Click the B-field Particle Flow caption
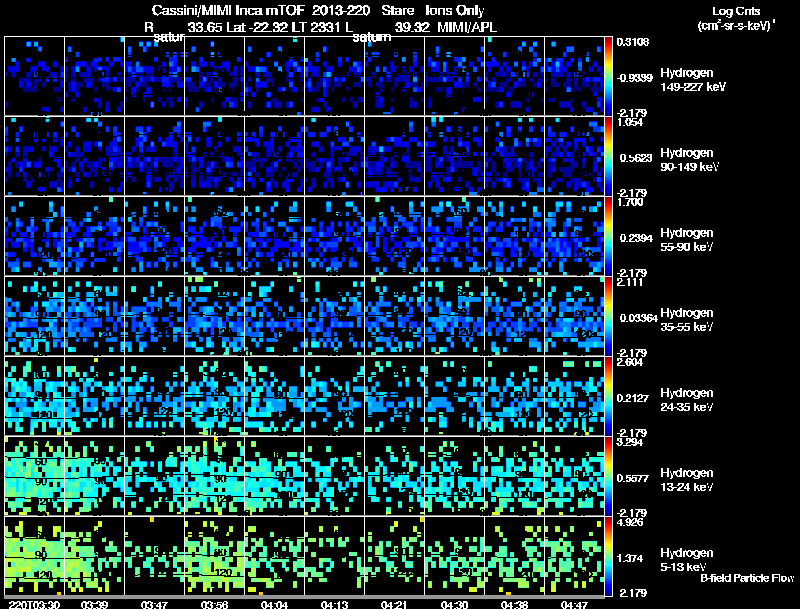The height and width of the screenshot is (609, 800). click(746, 578)
